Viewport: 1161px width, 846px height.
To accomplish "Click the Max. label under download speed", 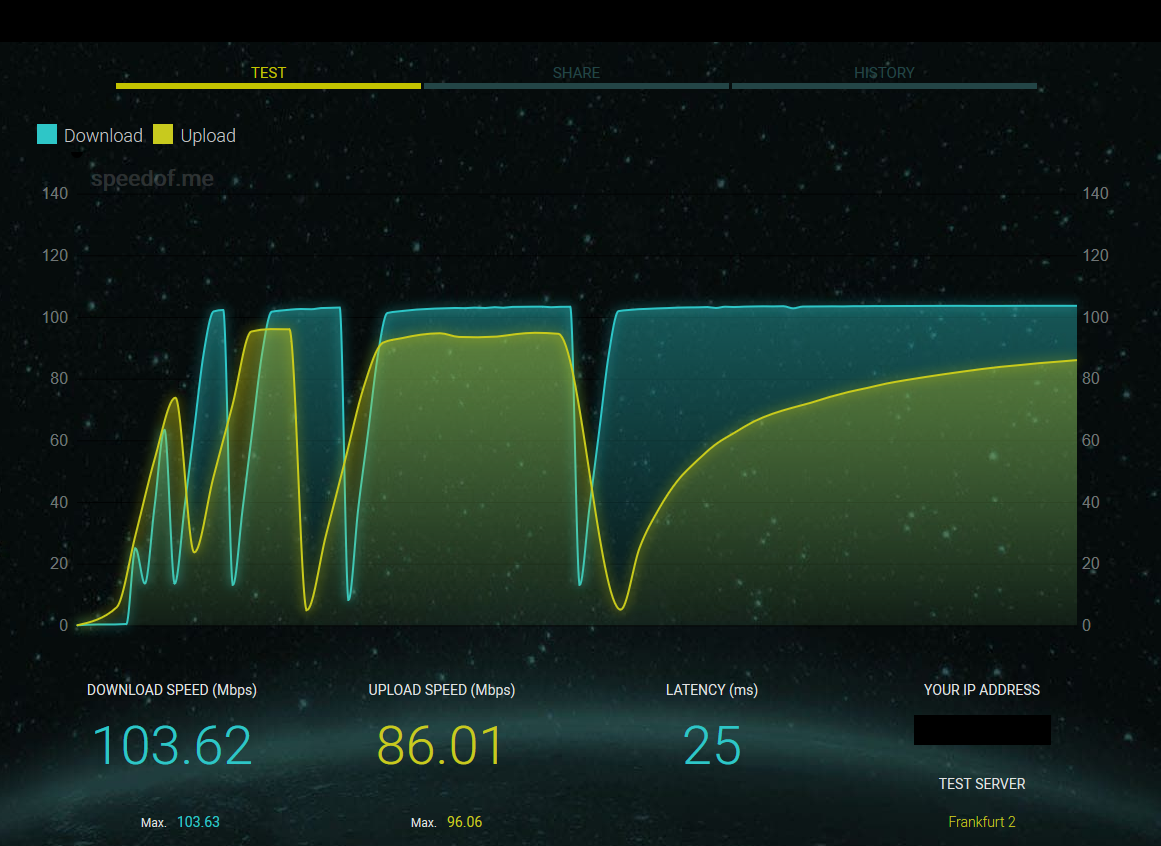I will coord(153,823).
